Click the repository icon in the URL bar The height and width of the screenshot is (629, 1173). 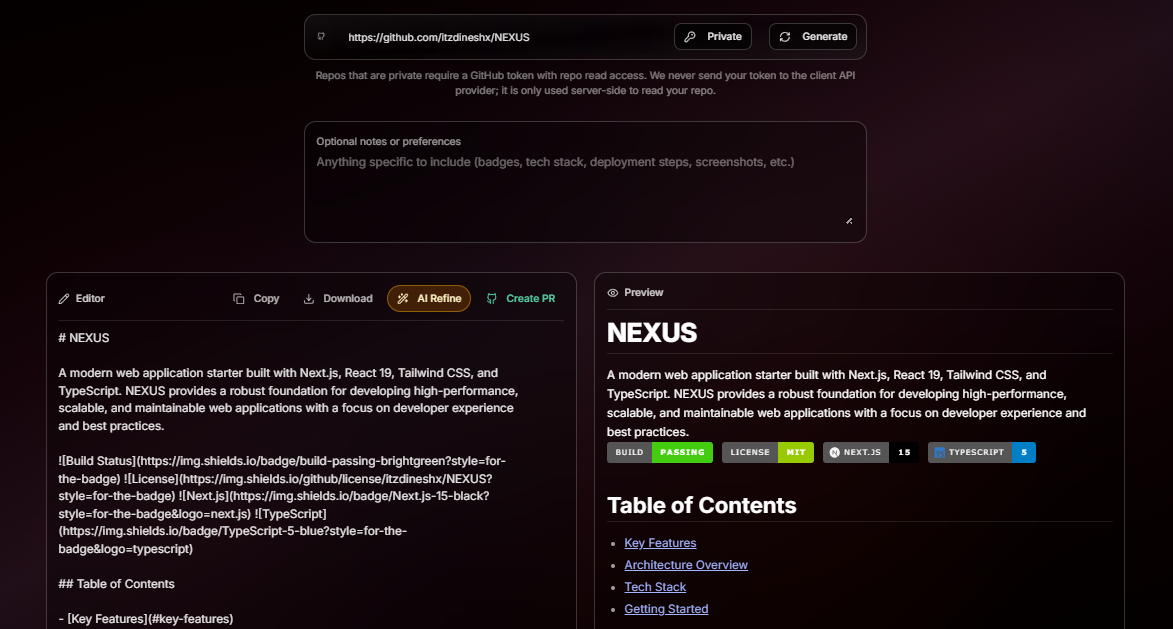pos(321,36)
